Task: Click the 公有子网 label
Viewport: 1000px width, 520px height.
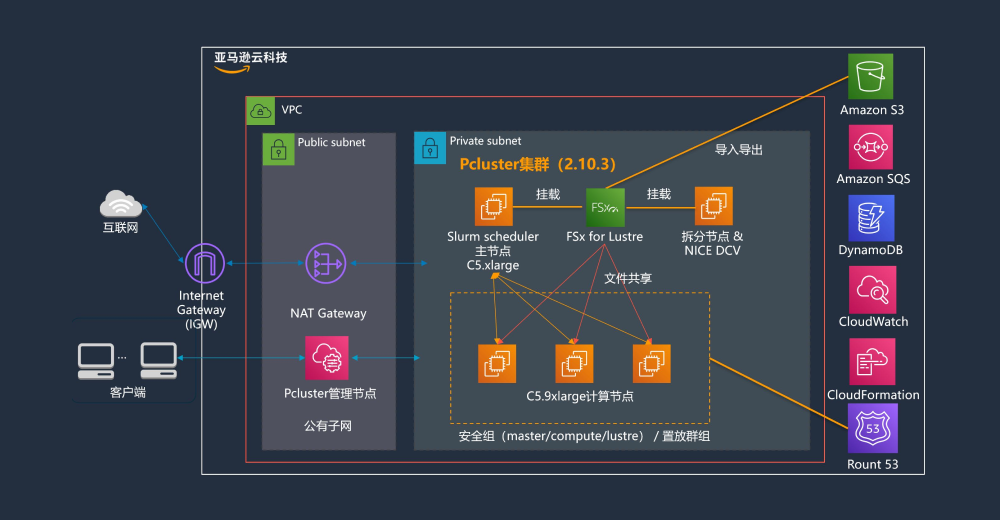Action: point(328,426)
